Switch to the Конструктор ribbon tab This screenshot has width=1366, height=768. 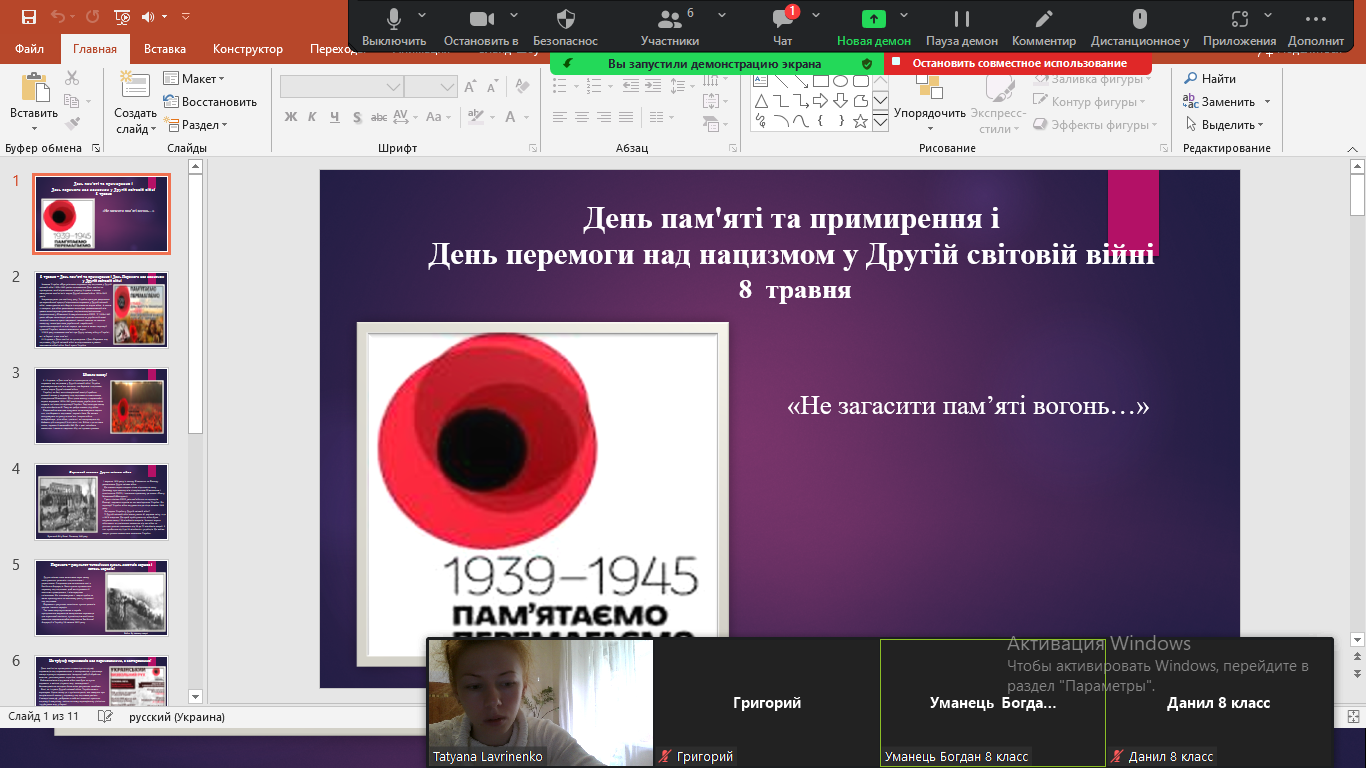248,49
